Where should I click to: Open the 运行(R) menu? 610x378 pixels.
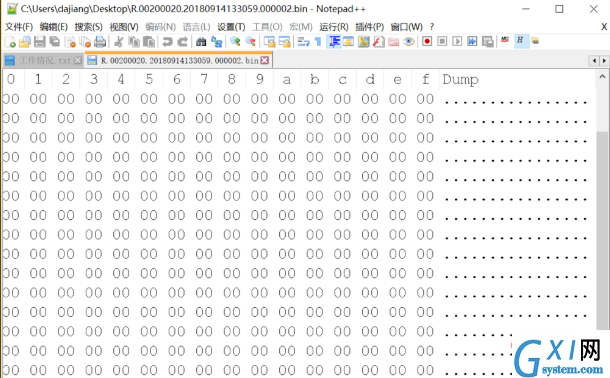click(334, 27)
